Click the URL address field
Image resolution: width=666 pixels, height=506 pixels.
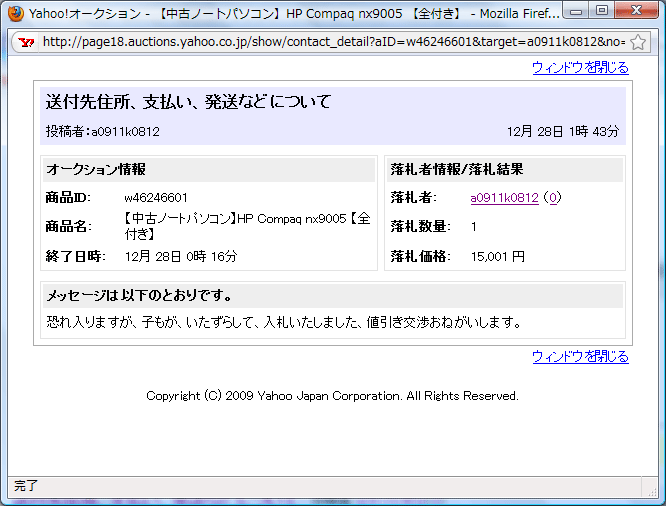tap(334, 42)
